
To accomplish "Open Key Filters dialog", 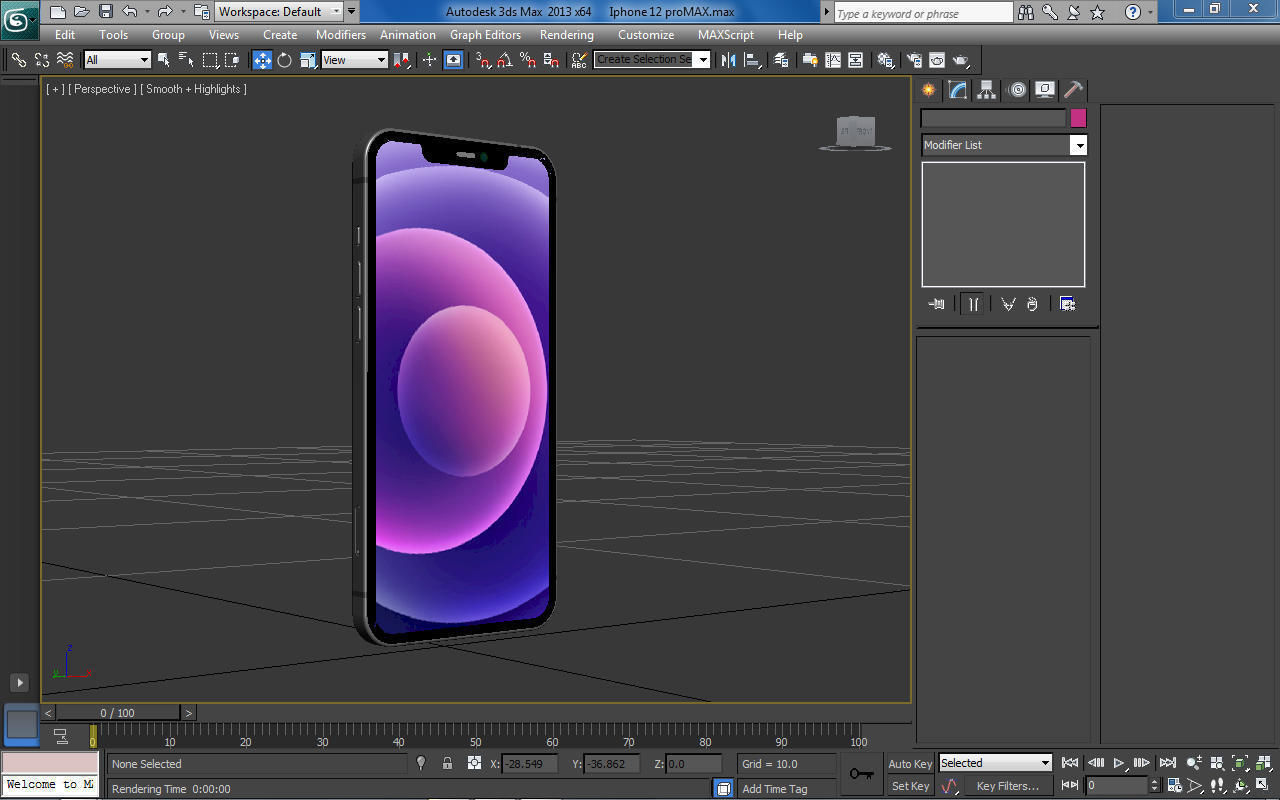I will pyautogui.click(x=1008, y=786).
